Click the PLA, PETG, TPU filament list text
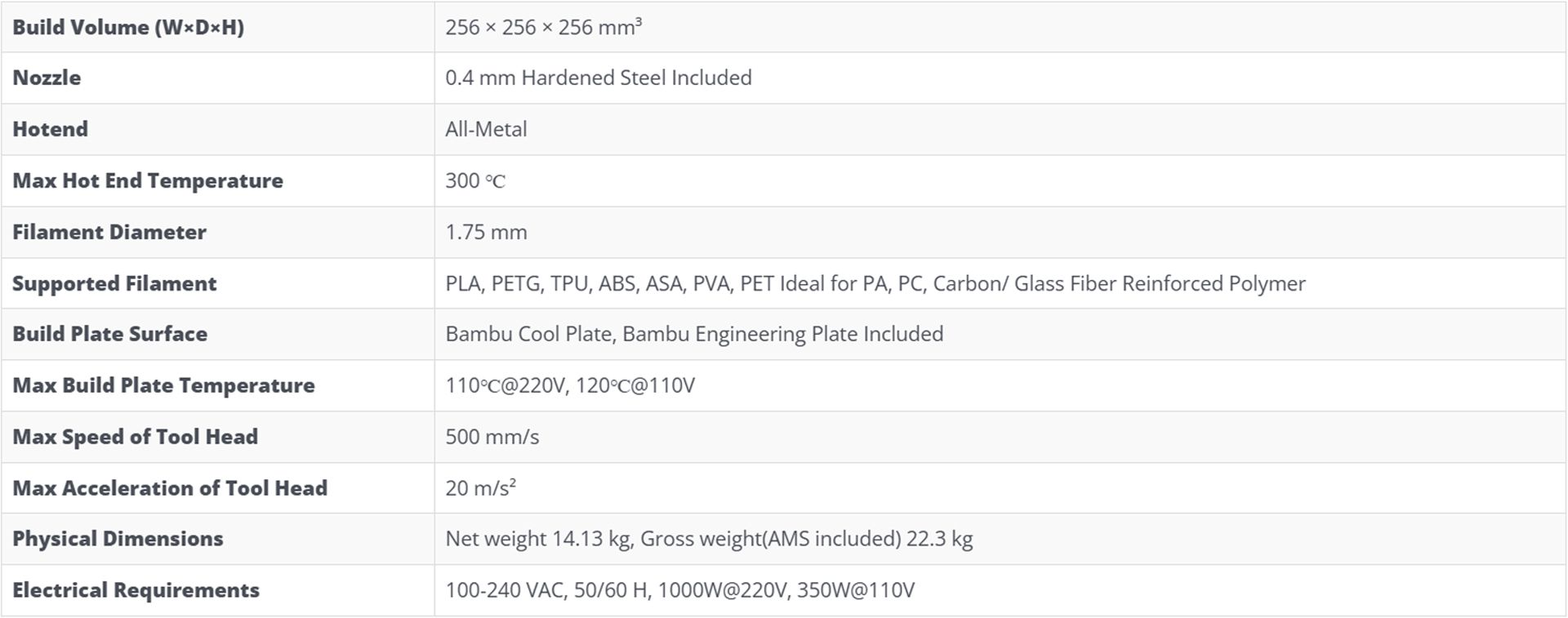The width and height of the screenshot is (1568, 618). click(x=875, y=284)
